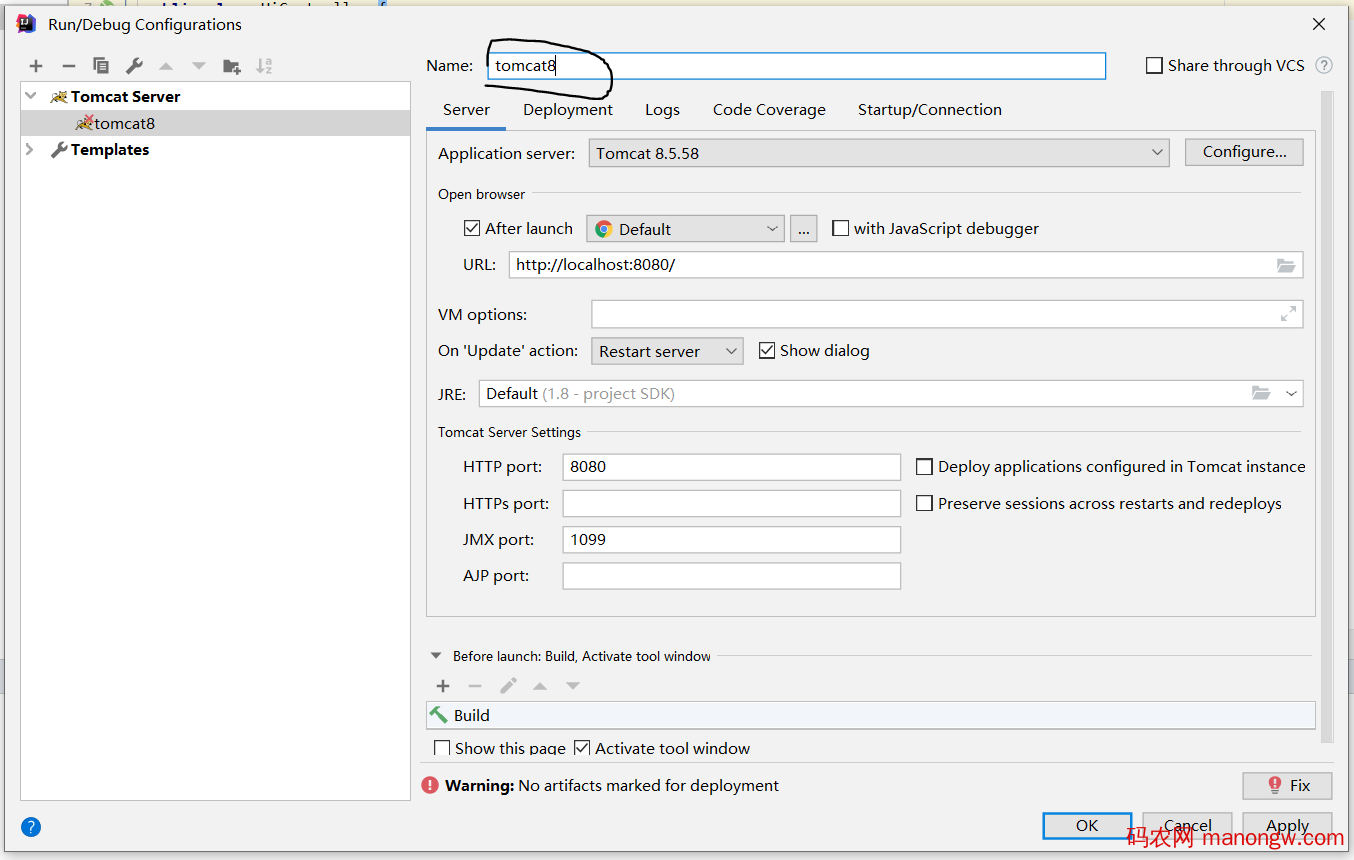
Task: Expand the VM options field editor
Action: [x=1288, y=314]
